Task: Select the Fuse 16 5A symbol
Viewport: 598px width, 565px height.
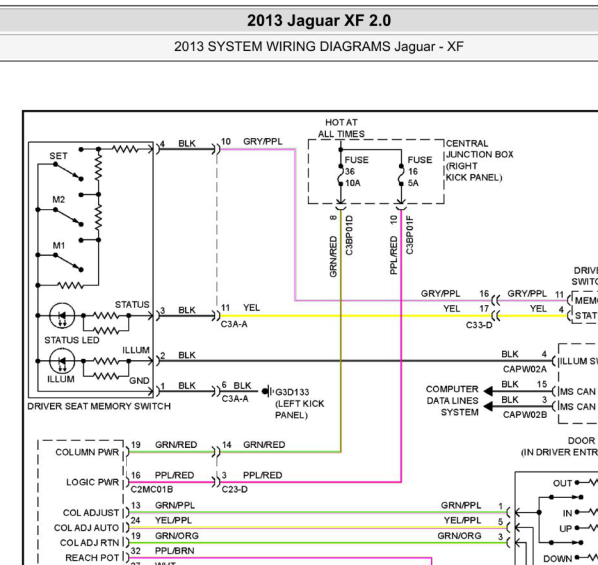Action: point(401,175)
